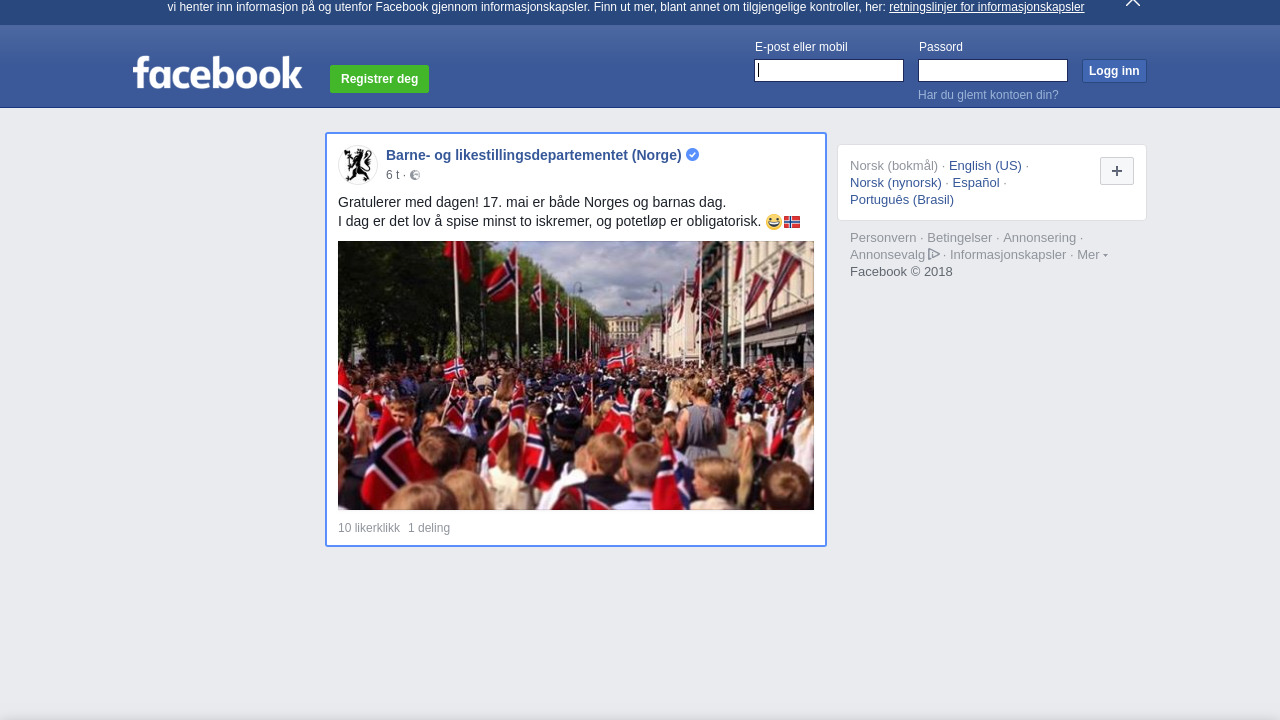Close the cookie notice banner
Image resolution: width=1280 pixels, height=720 pixels.
(x=1132, y=3)
